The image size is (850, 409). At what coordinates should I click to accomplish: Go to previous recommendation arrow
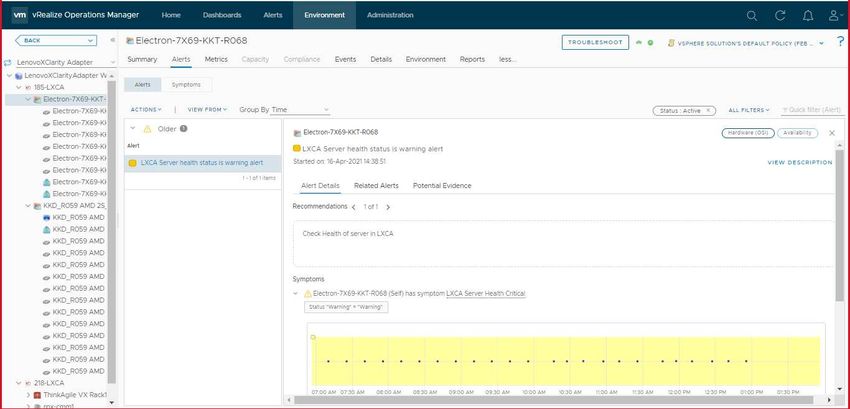tap(353, 207)
